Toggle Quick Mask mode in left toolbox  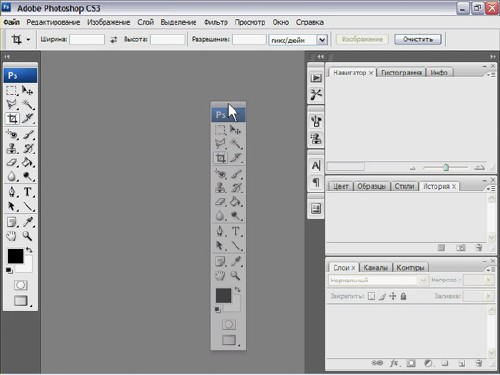coord(21,285)
